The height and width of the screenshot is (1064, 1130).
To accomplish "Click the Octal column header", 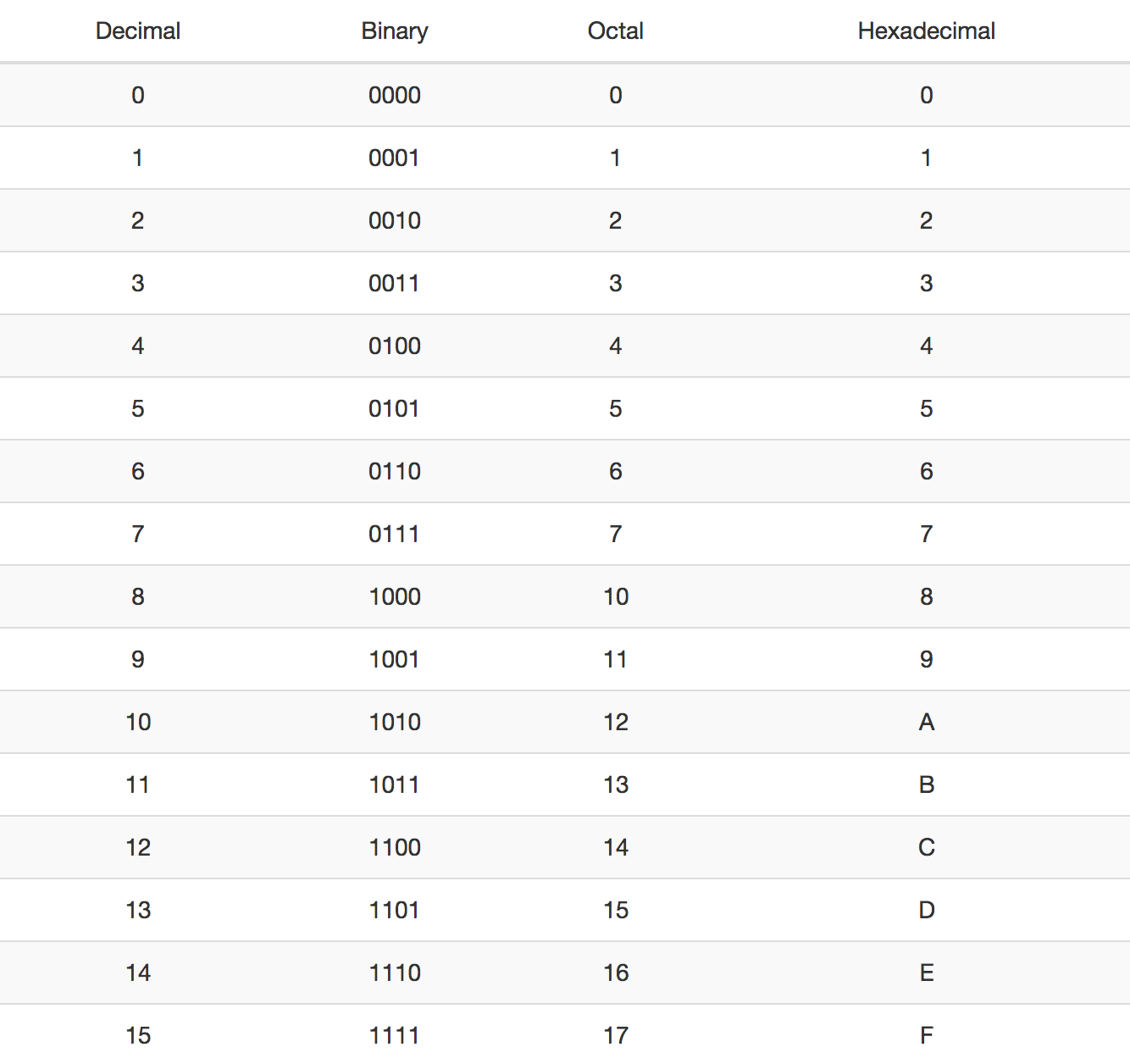I will (616, 31).
